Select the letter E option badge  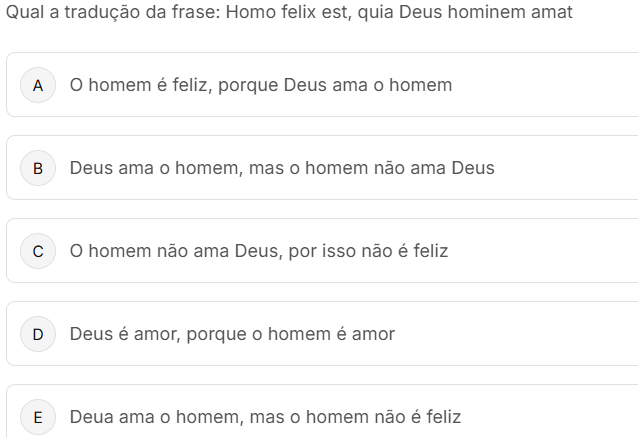38,417
